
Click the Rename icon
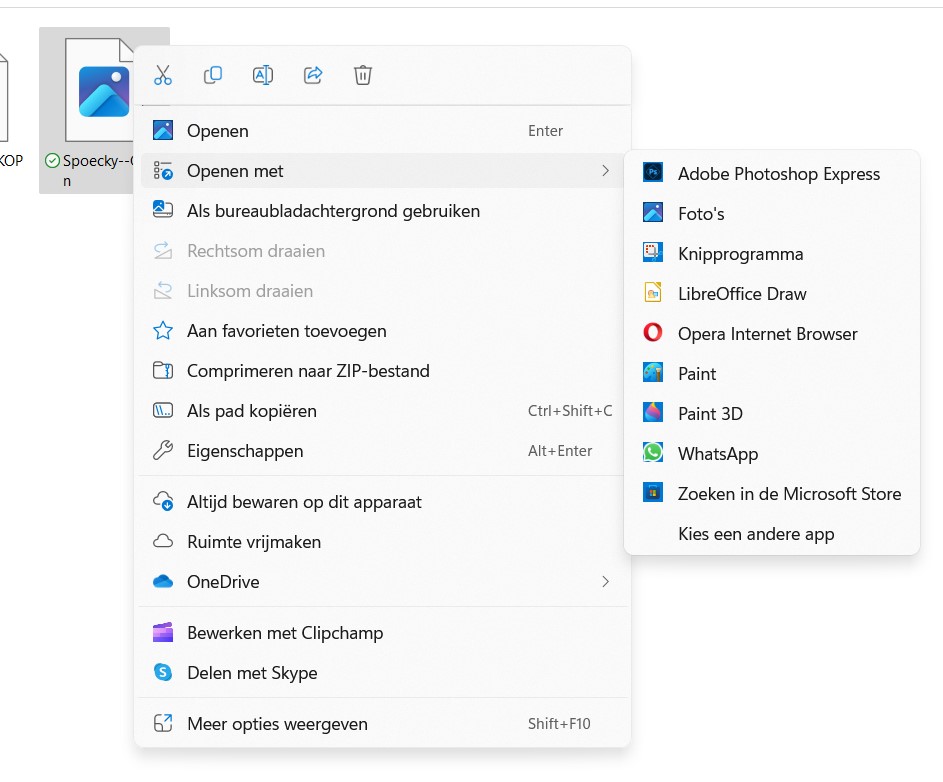263,75
